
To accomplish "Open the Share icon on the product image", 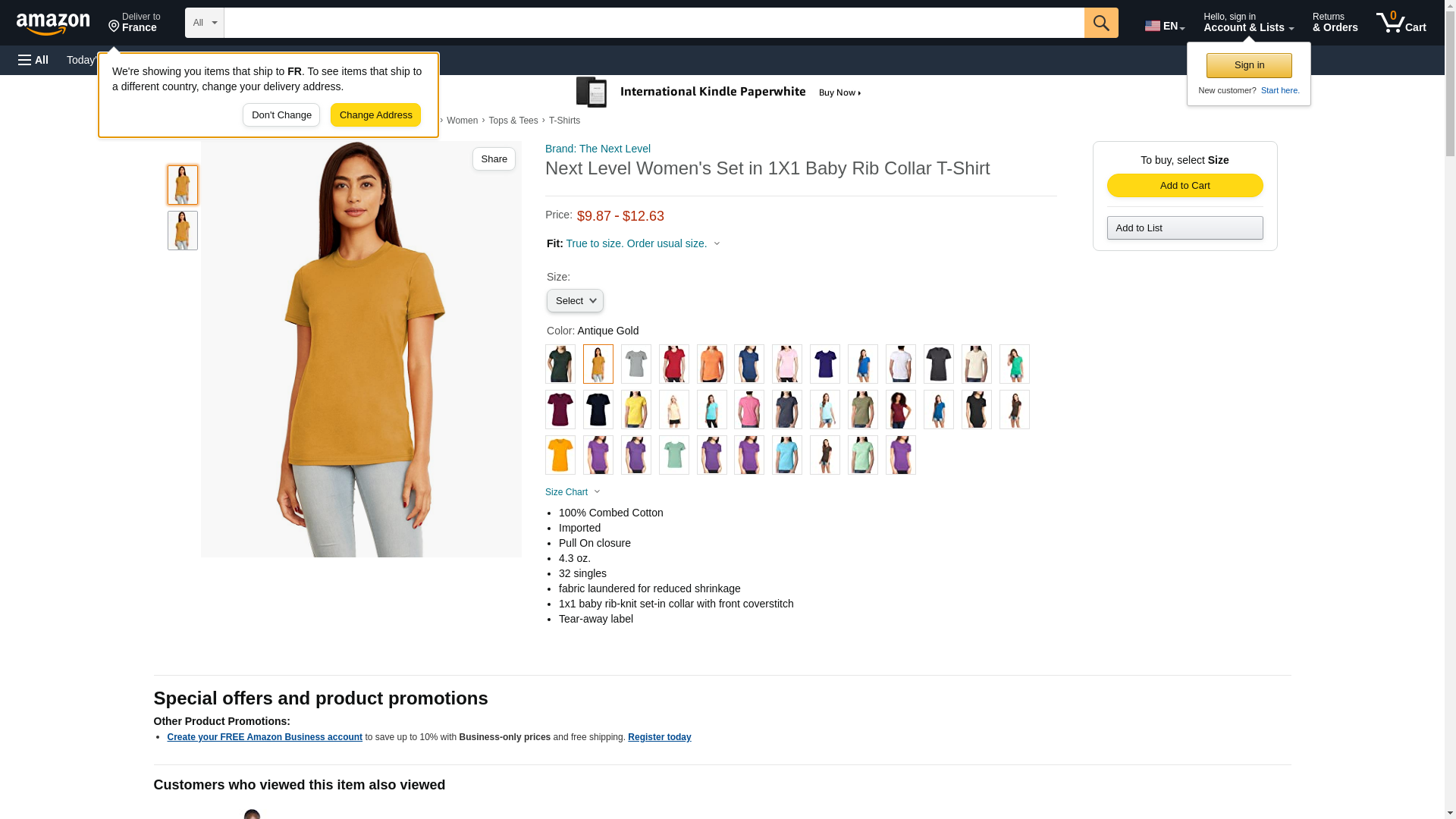I will point(494,158).
